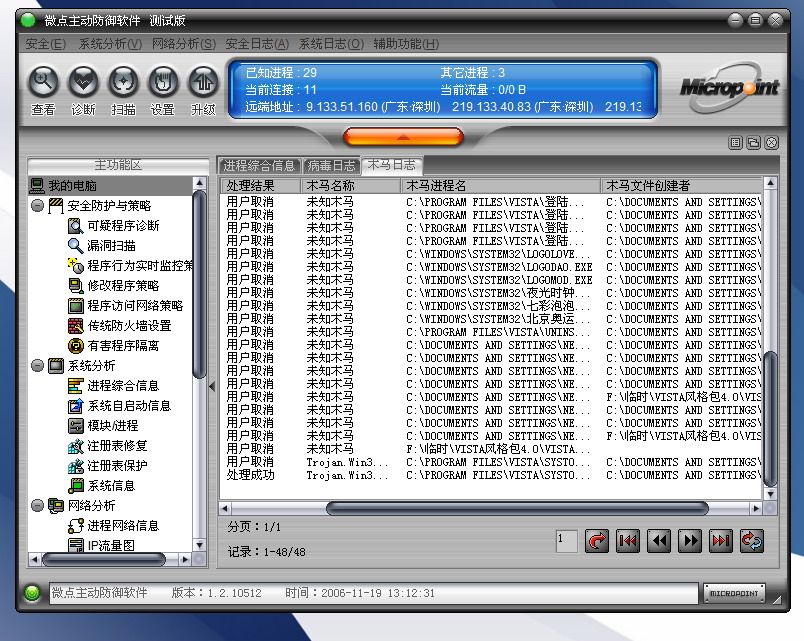Open the 安全日志(A) menu
This screenshot has height=641, width=804.
[257, 44]
